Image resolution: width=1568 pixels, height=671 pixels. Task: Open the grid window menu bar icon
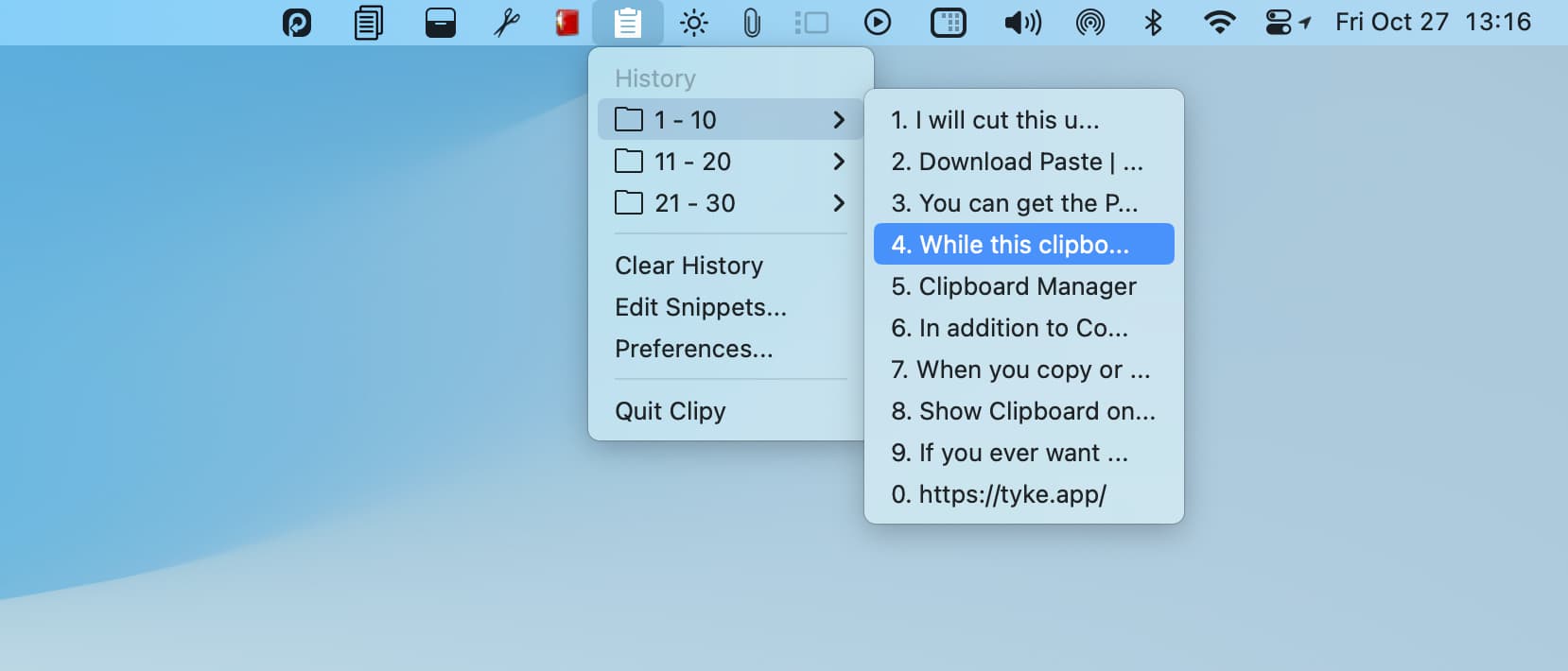(949, 23)
